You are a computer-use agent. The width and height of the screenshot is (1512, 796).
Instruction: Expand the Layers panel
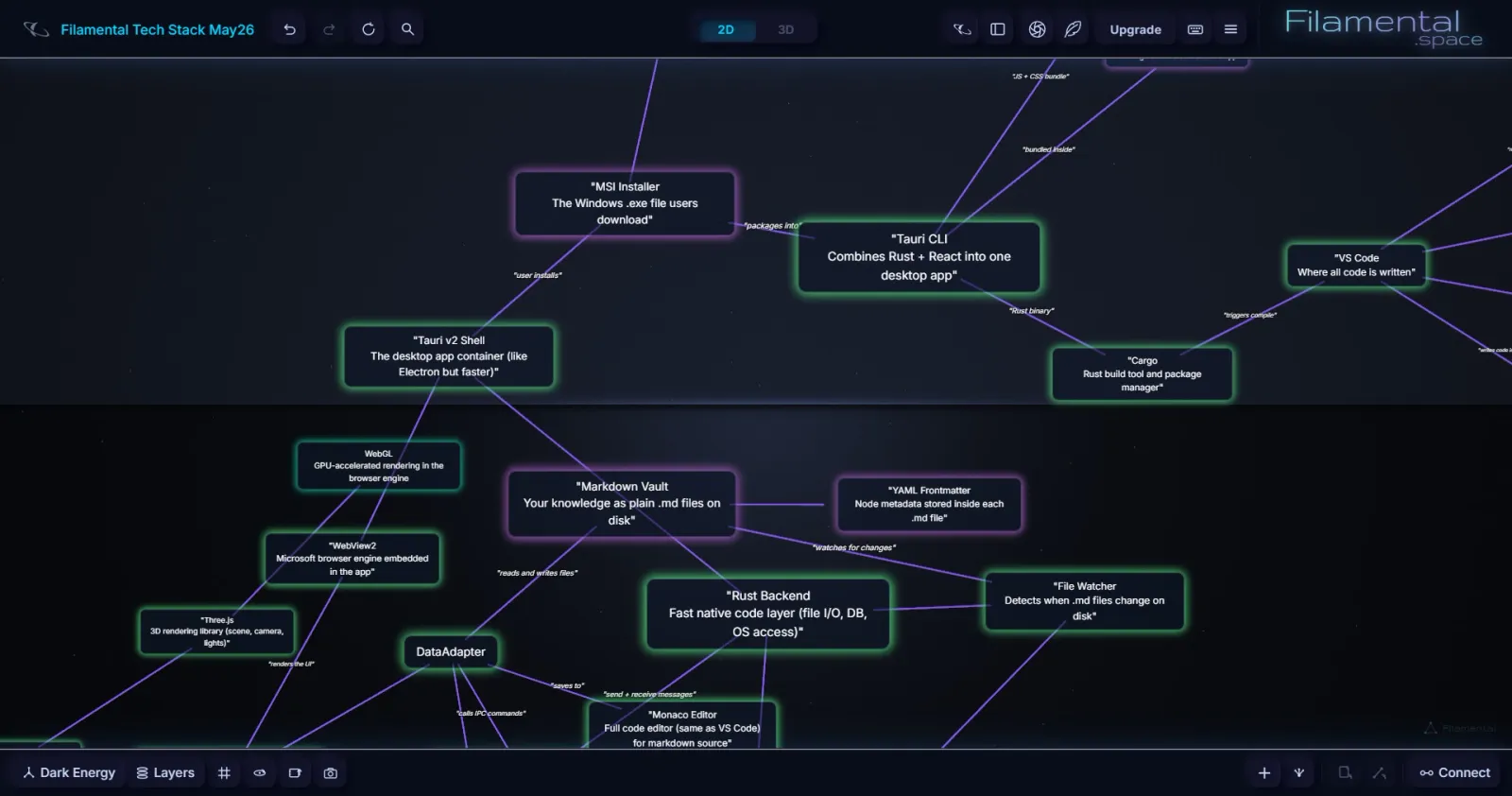coord(165,772)
